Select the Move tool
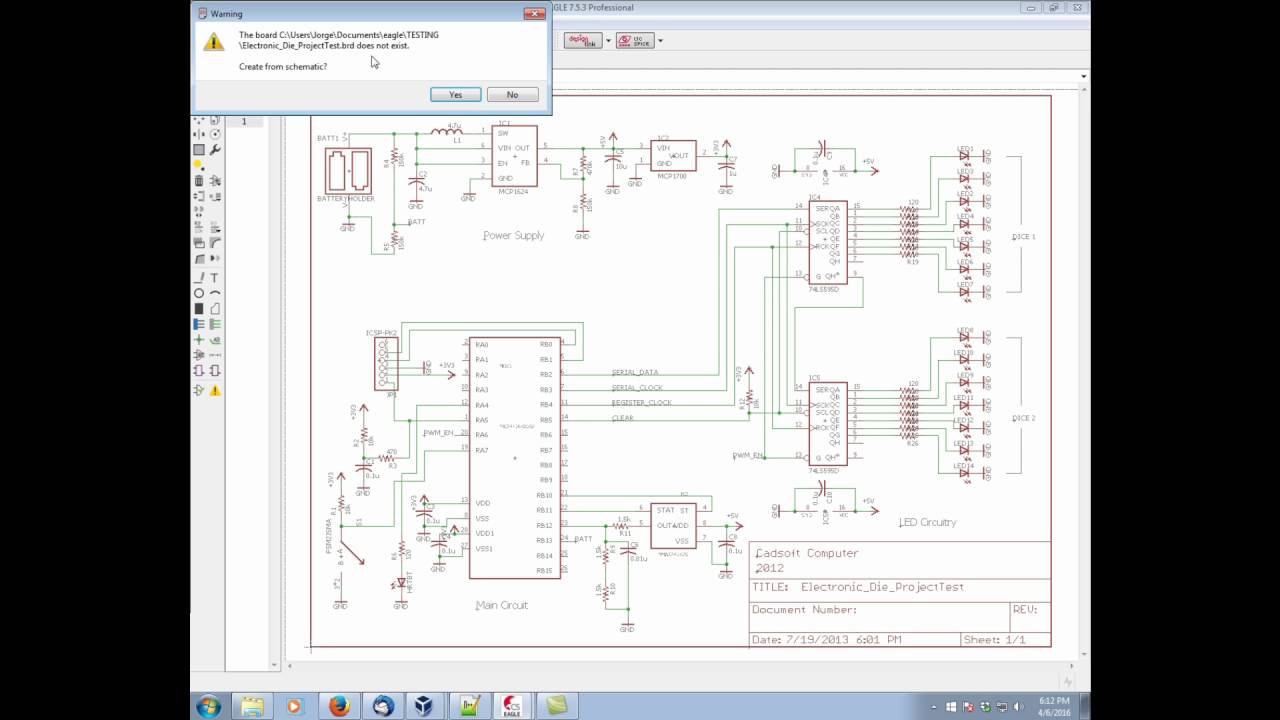Screen dimensions: 1280x720 click(199, 117)
